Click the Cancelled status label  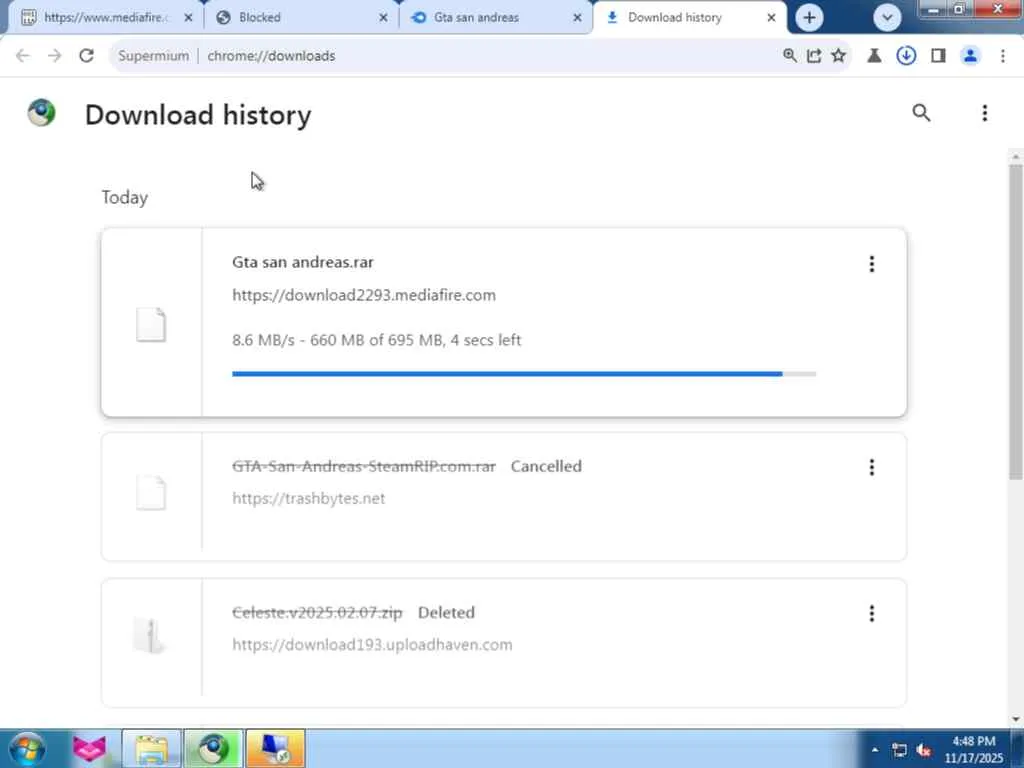[x=546, y=466]
